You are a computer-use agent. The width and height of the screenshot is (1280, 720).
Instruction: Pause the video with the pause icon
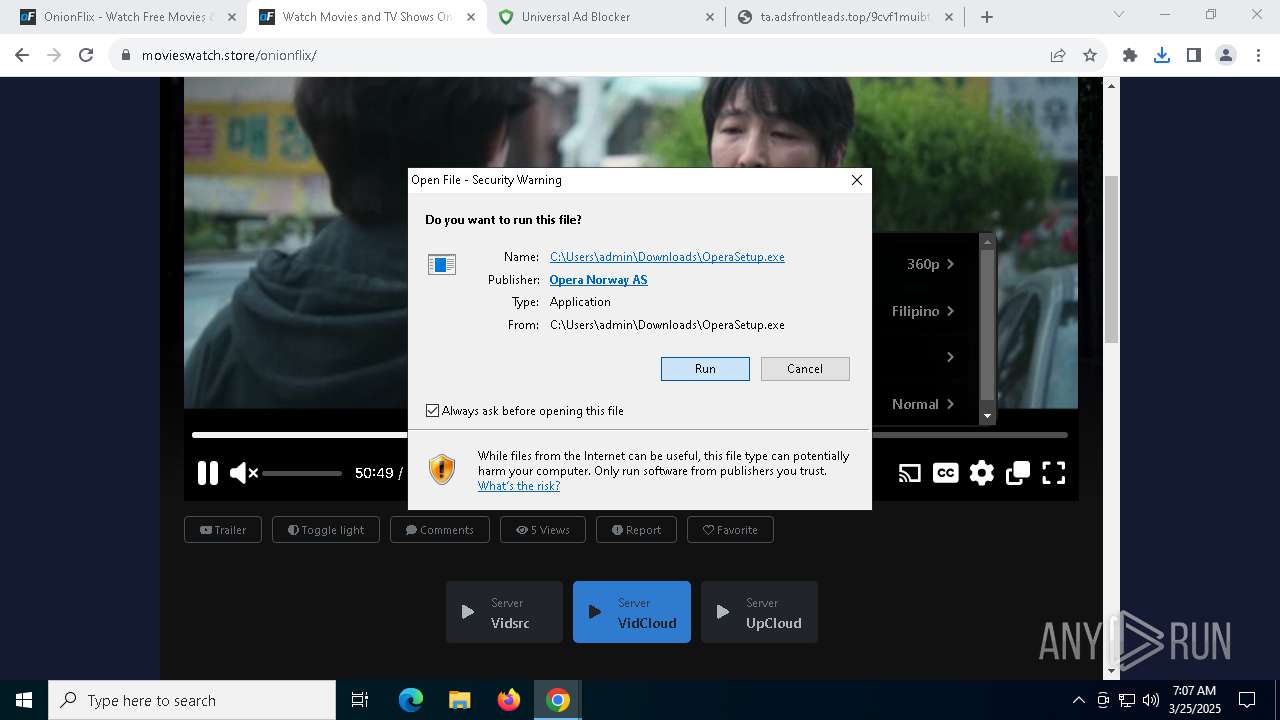[208, 473]
